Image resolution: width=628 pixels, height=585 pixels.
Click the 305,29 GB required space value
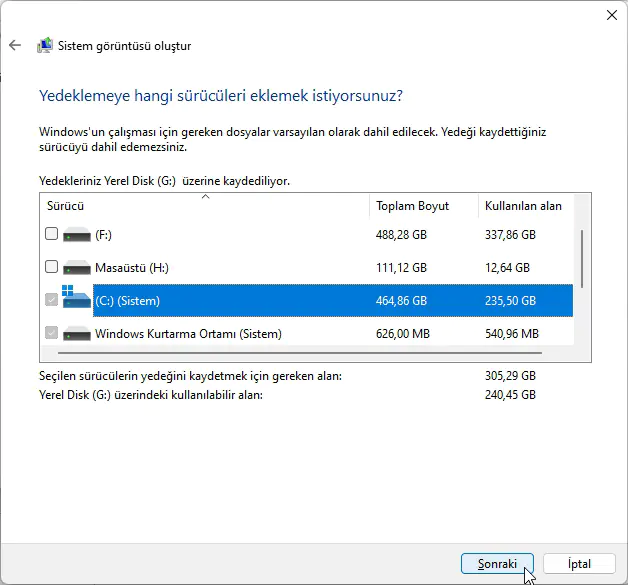(510, 376)
